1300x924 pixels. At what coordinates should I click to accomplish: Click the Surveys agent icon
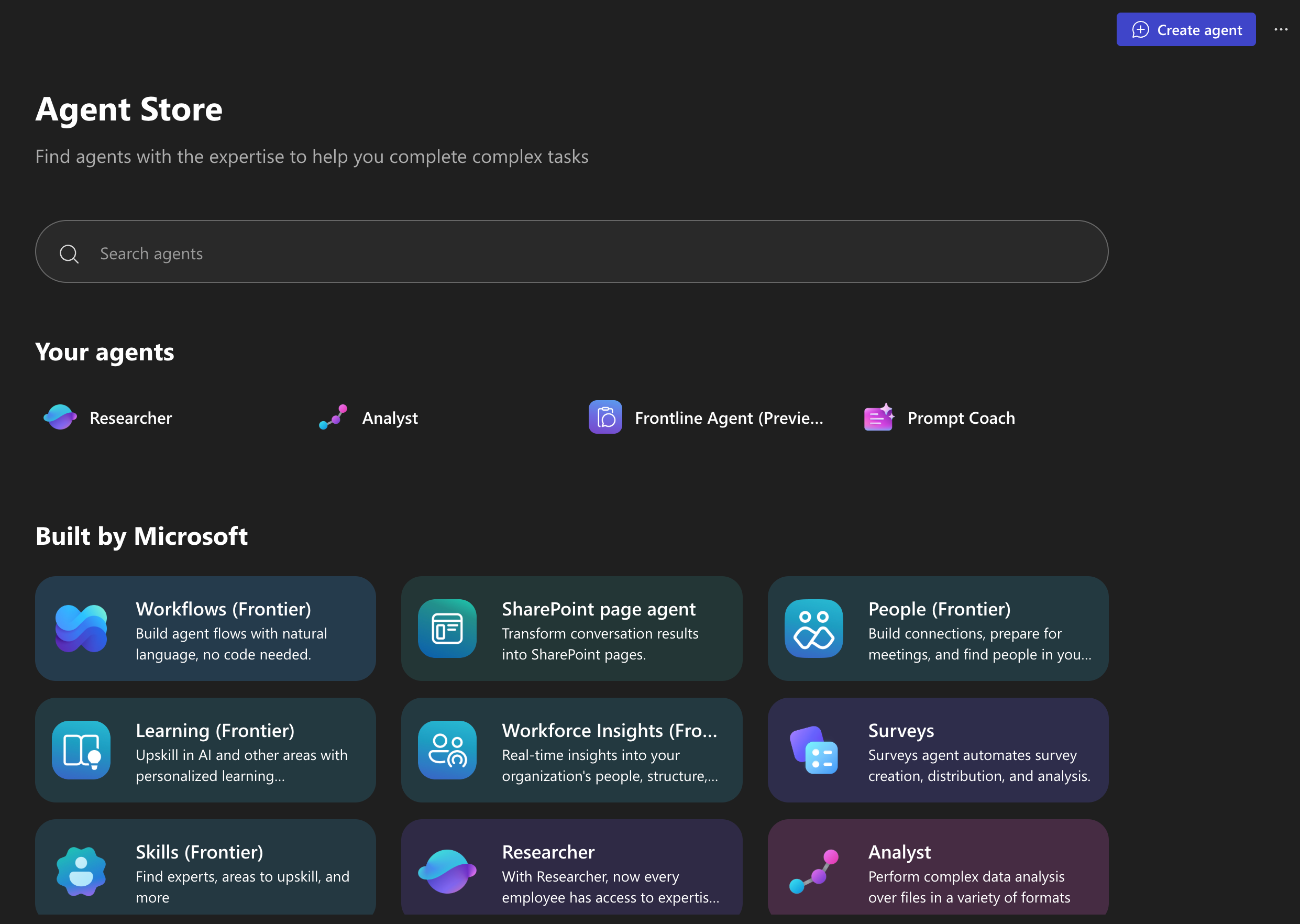pos(813,750)
